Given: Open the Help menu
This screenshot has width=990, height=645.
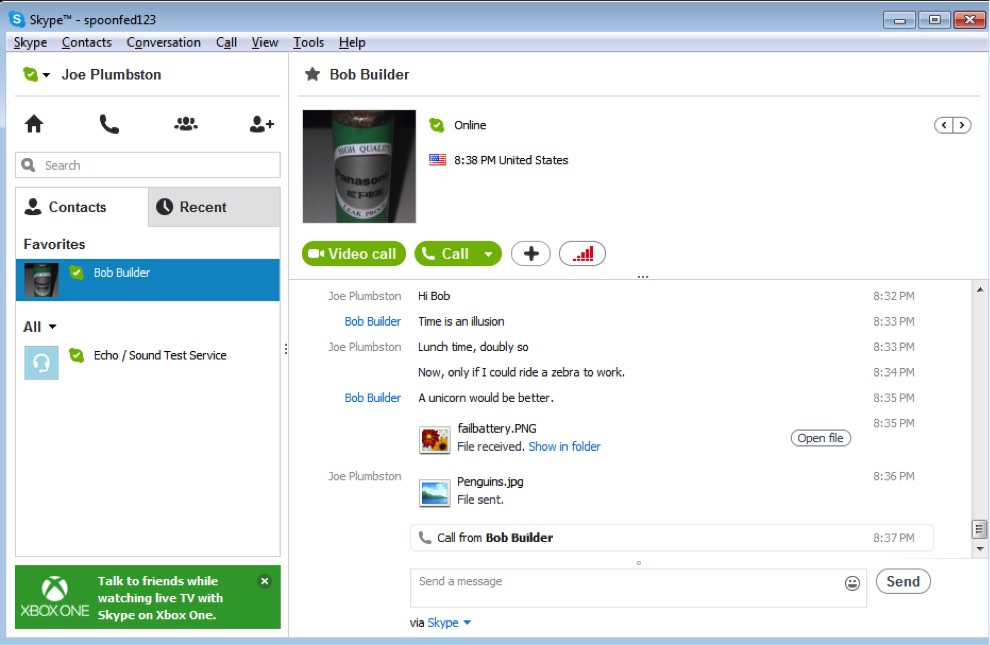Looking at the screenshot, I should [x=352, y=42].
